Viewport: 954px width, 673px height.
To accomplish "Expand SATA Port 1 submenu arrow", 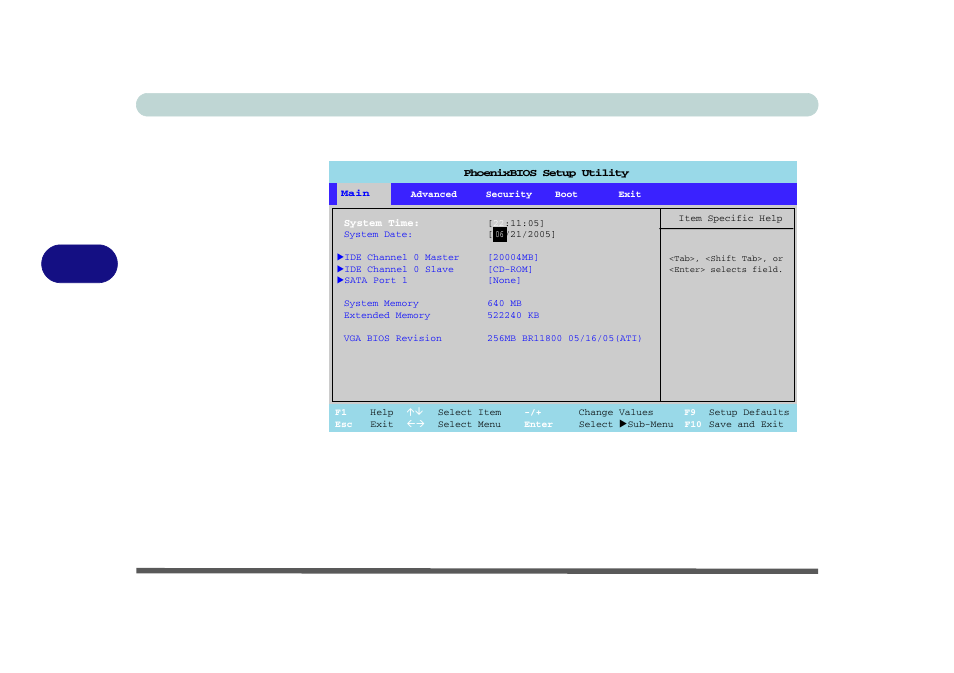I will pos(340,280).
